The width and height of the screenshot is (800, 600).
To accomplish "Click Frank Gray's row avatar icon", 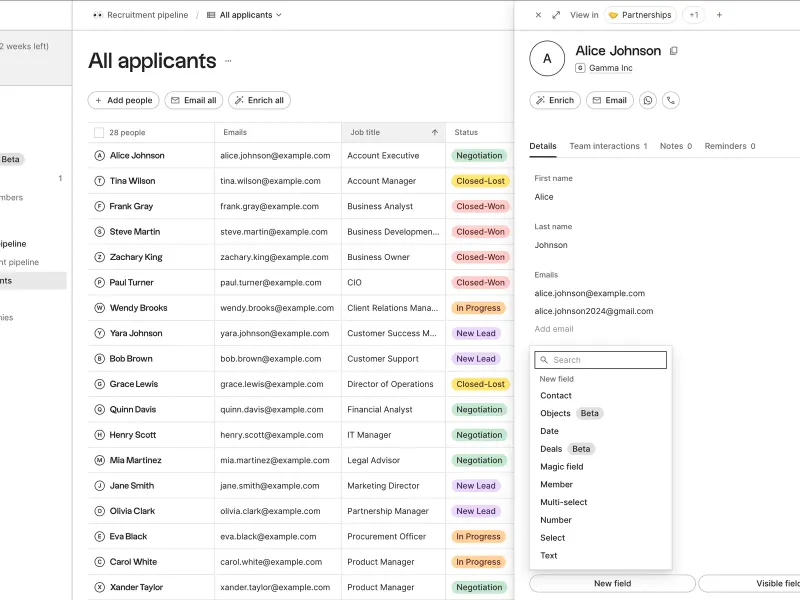I will tap(100, 207).
